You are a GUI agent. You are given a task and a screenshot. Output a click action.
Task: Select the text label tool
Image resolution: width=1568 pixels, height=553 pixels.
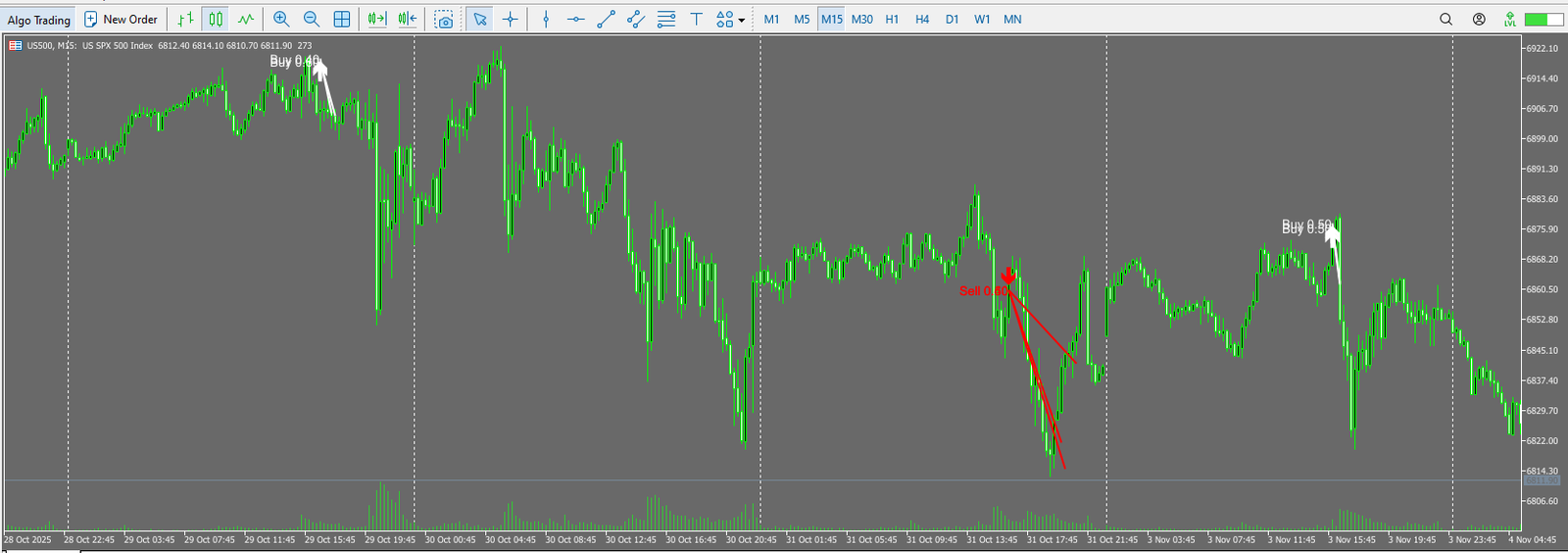coord(697,20)
